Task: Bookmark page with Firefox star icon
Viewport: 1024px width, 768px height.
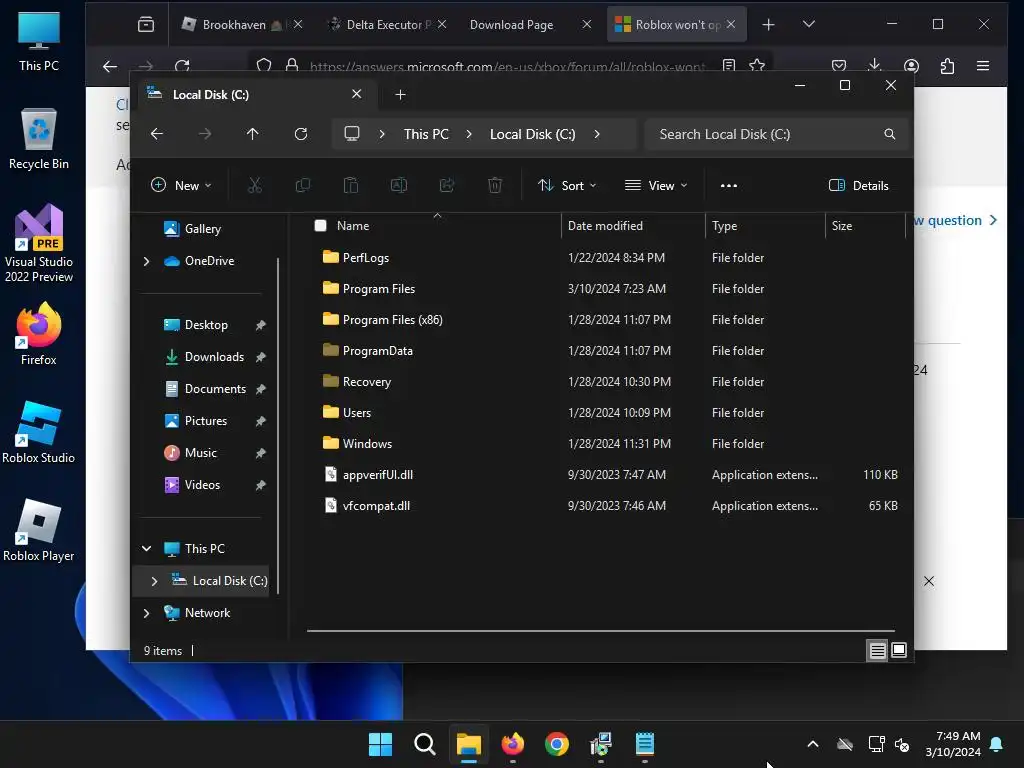Action: click(x=757, y=66)
